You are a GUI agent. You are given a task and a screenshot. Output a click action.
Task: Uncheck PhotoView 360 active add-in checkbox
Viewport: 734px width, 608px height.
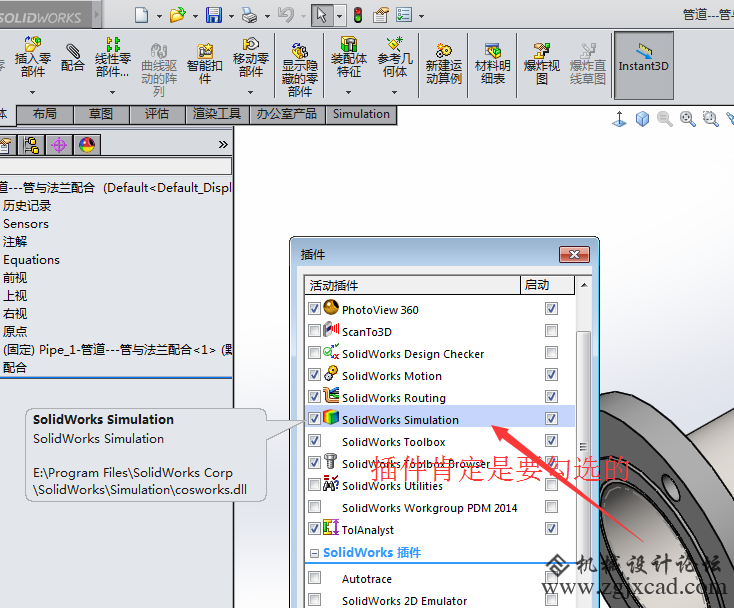(x=314, y=308)
